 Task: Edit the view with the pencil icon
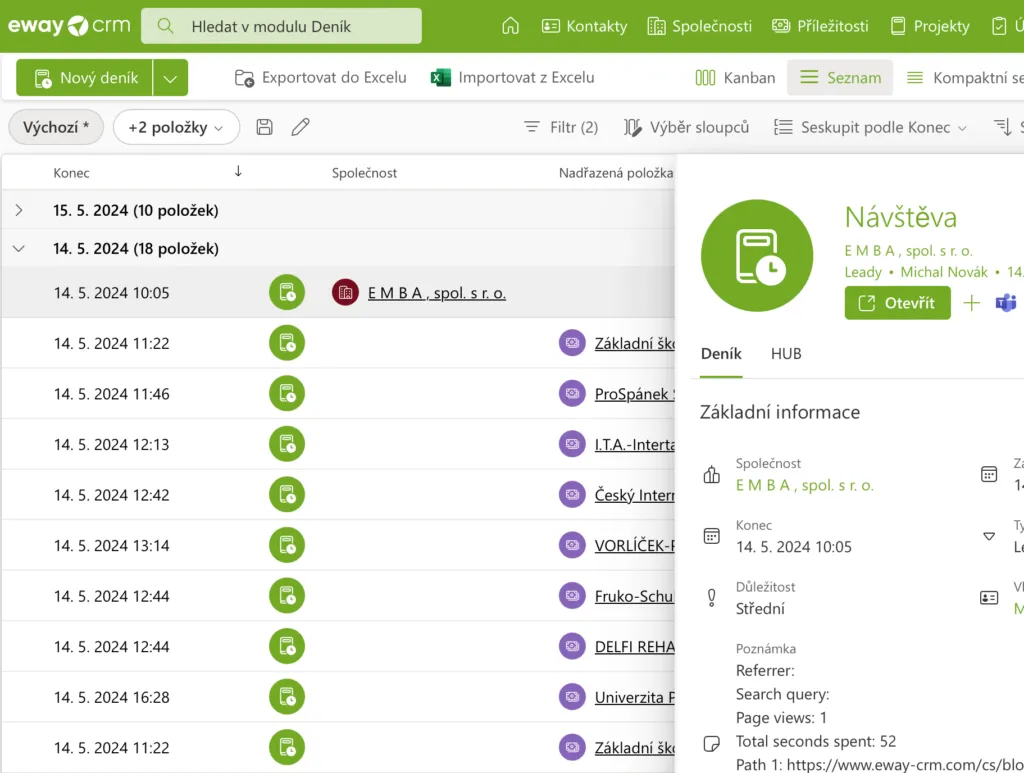(300, 127)
